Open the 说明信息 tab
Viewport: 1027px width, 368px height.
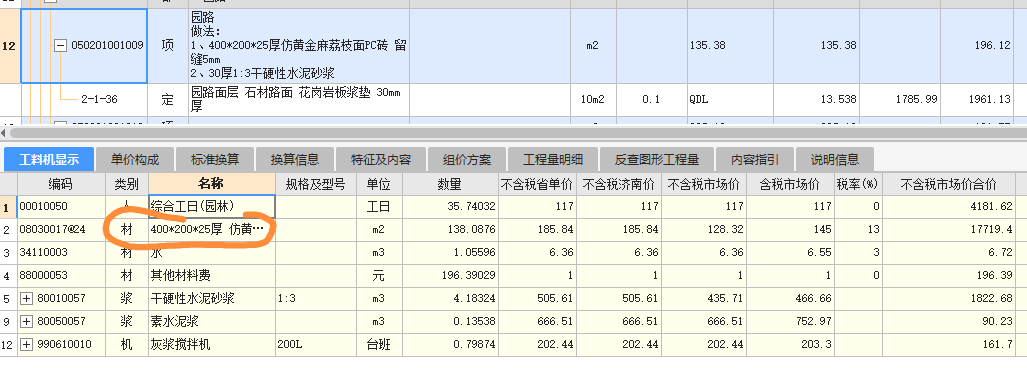coord(835,159)
